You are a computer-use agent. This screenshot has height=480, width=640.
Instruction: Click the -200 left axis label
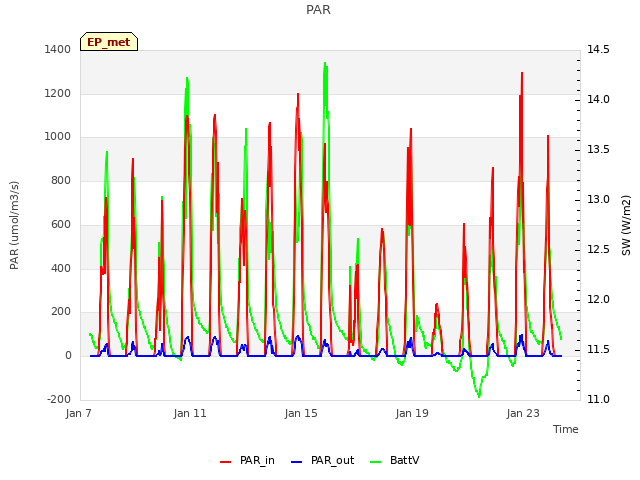pos(59,399)
